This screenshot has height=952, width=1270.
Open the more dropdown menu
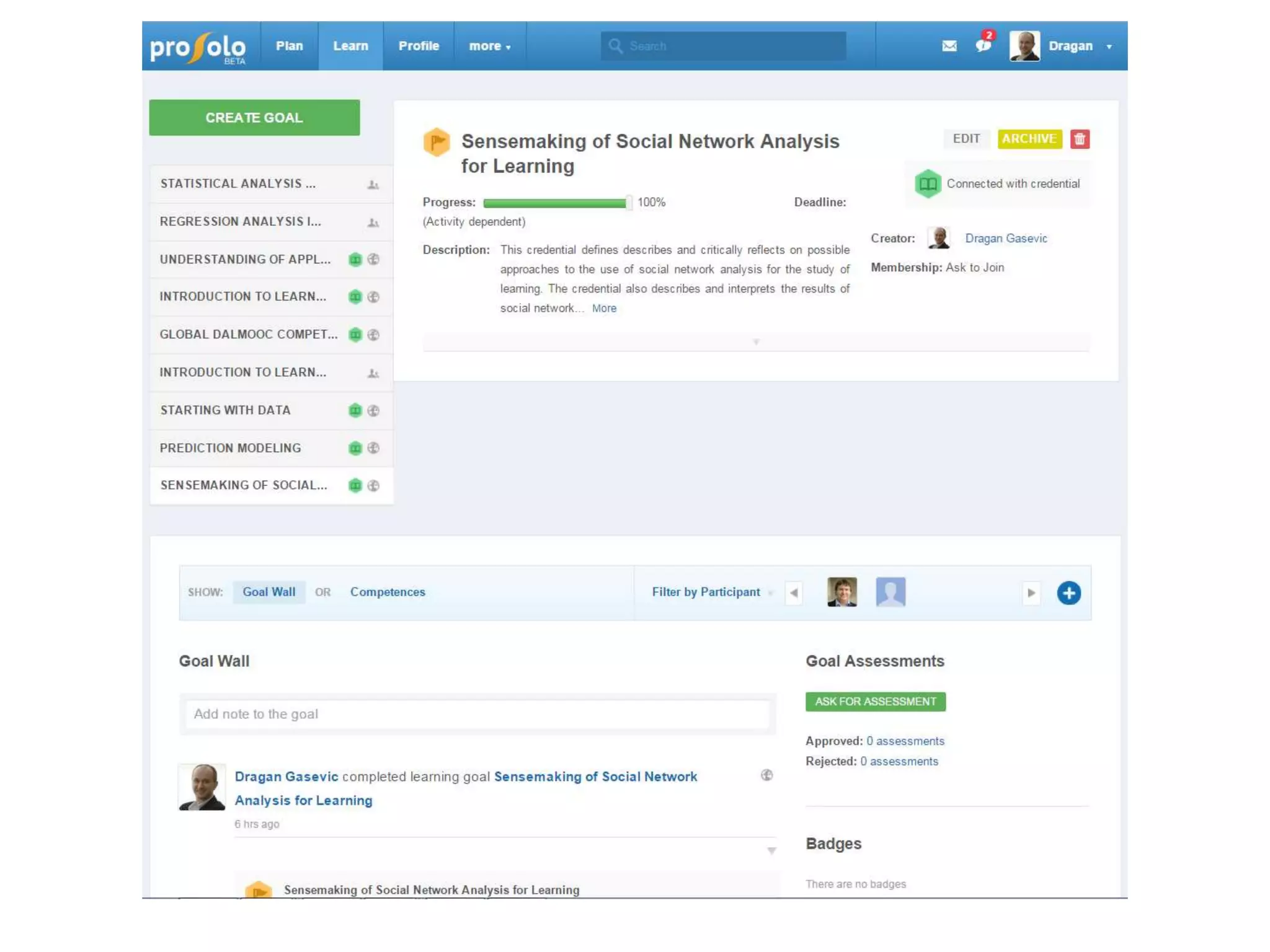click(x=489, y=46)
